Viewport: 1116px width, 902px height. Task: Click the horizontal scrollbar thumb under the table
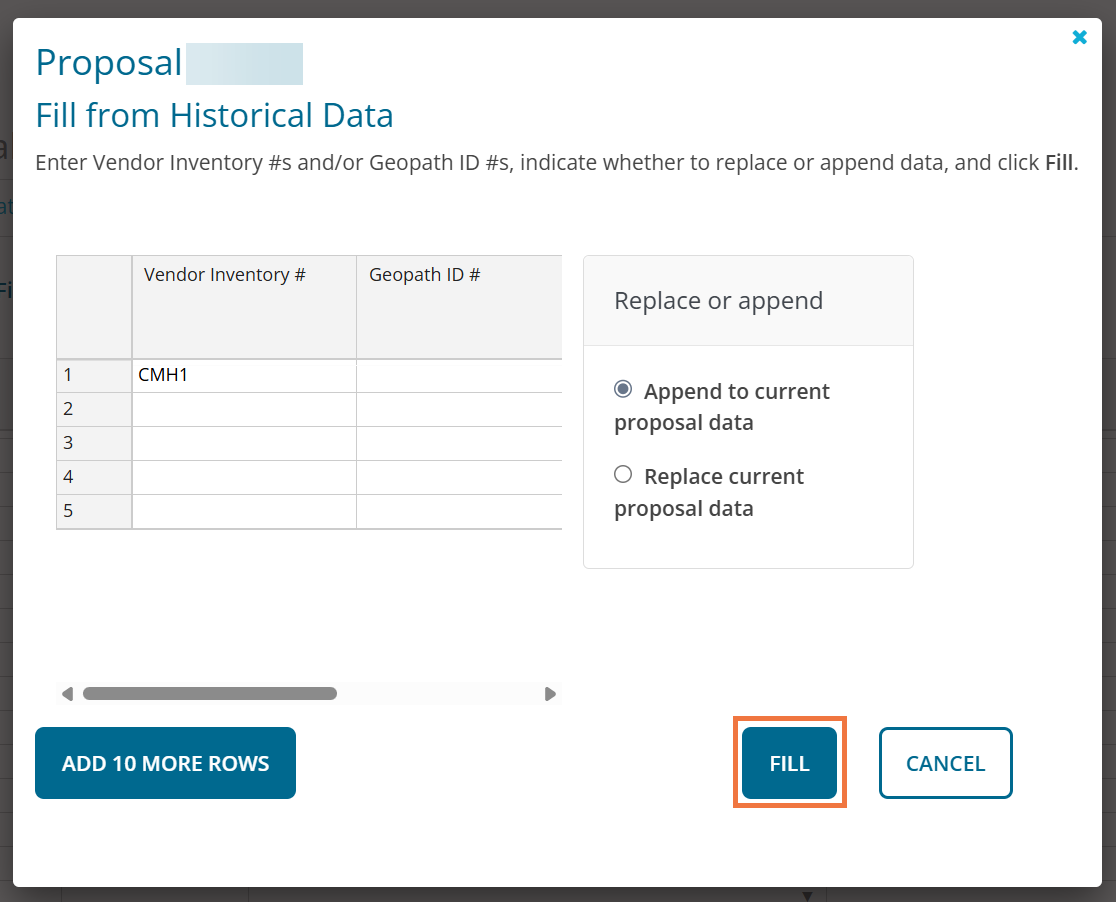[210, 694]
